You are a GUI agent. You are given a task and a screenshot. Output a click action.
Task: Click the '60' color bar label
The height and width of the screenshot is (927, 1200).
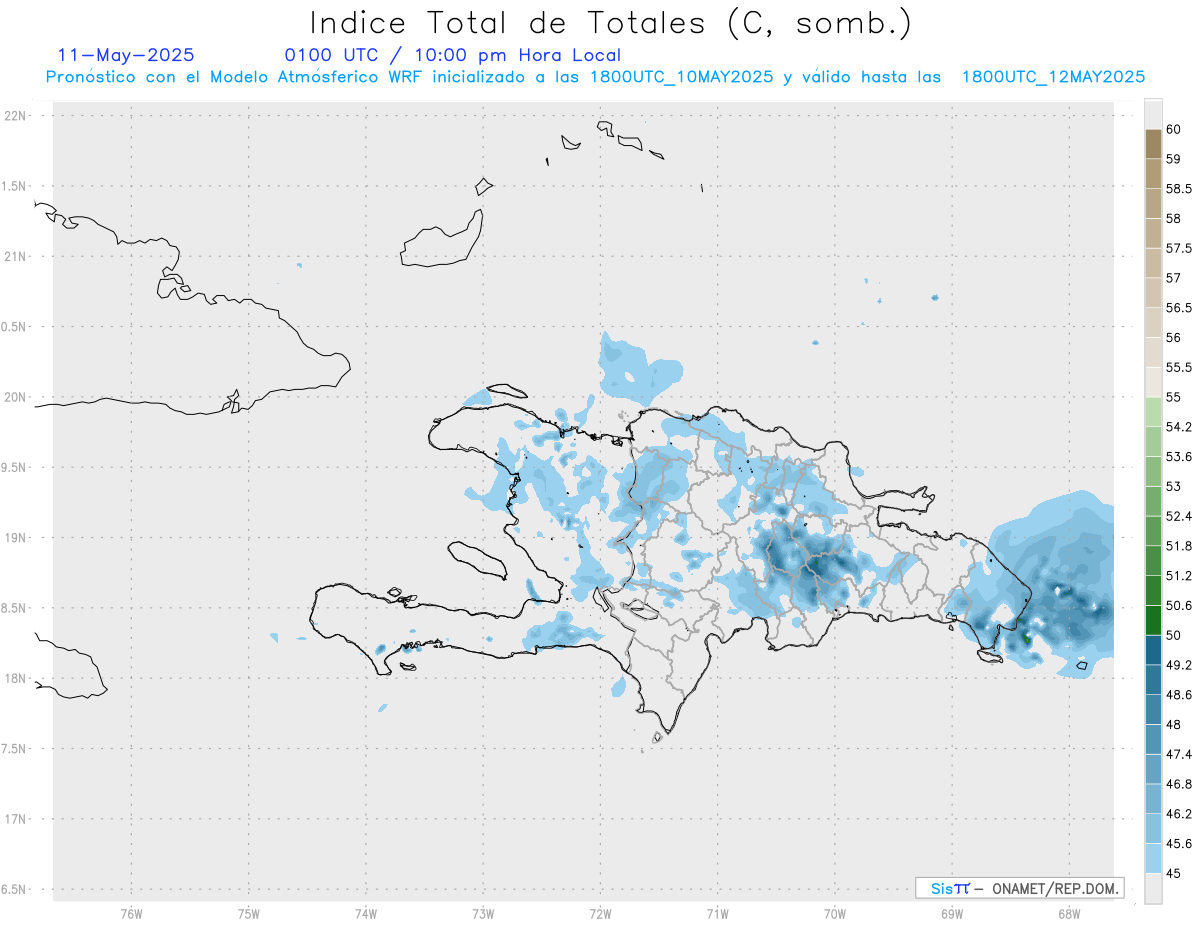tap(1174, 129)
